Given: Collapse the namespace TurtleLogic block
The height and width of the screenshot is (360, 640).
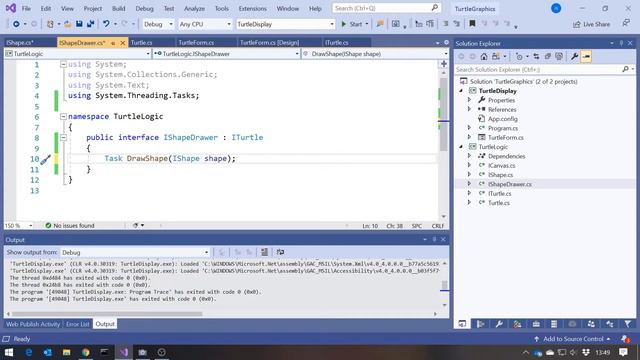Looking at the screenshot, I should click(63, 116).
